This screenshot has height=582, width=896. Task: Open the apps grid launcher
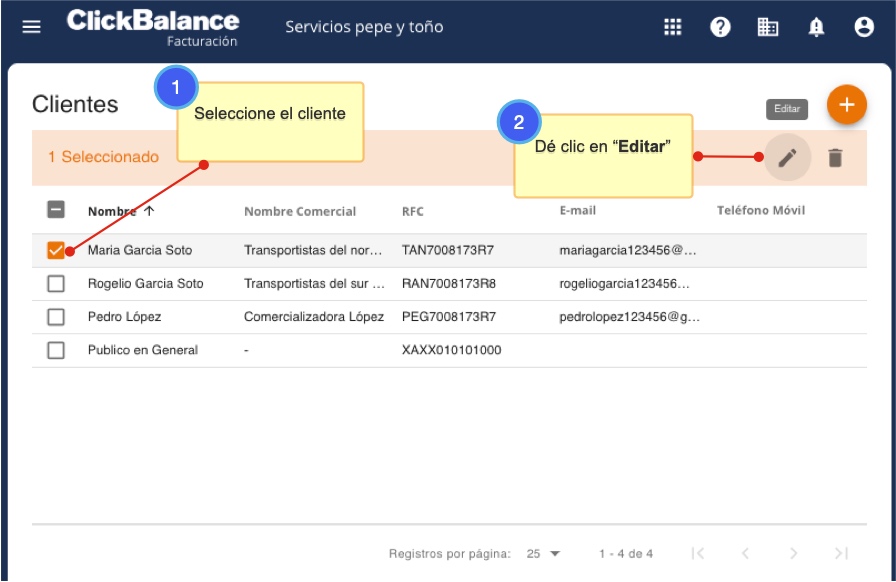click(x=673, y=27)
